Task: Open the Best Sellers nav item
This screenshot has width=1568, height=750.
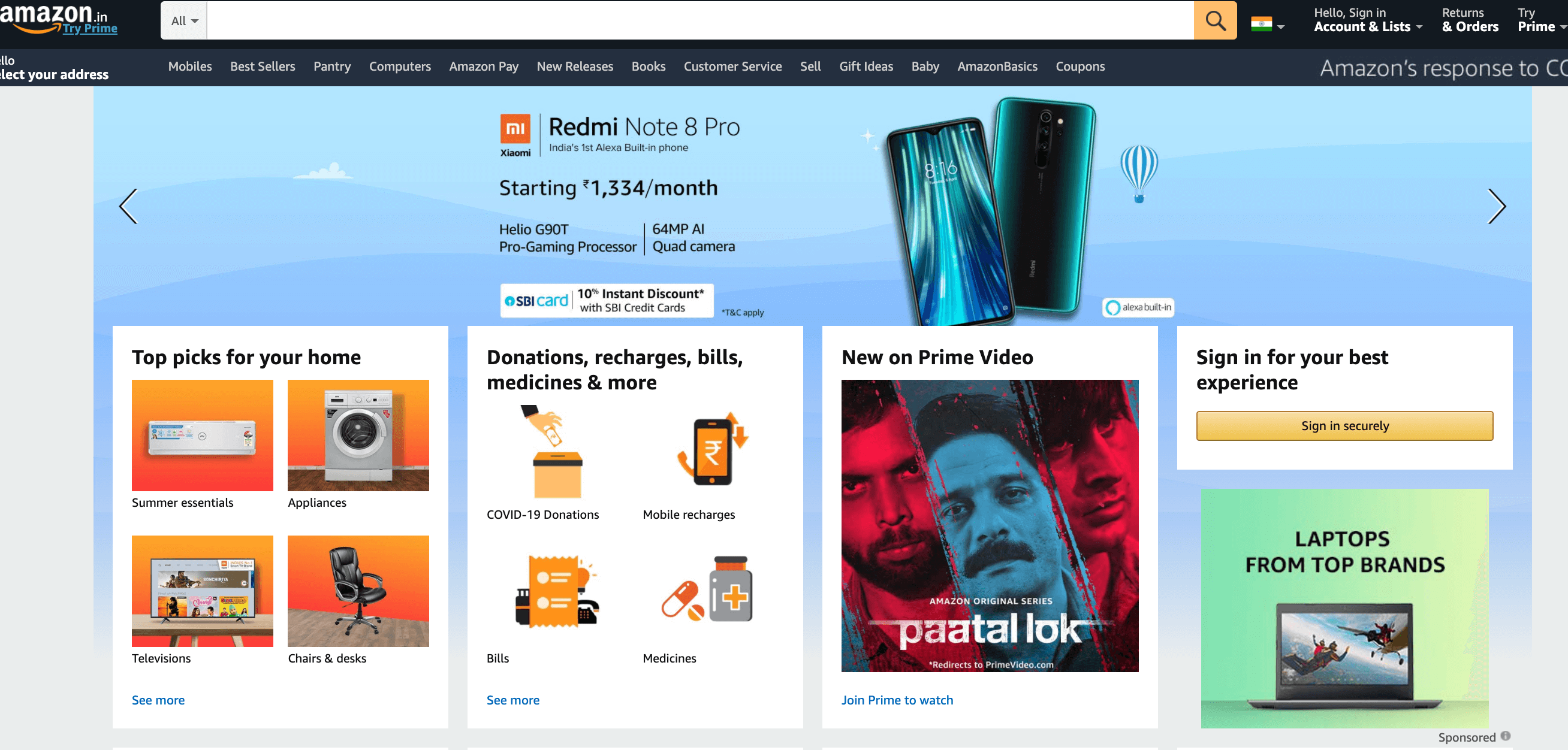Action: coord(263,66)
